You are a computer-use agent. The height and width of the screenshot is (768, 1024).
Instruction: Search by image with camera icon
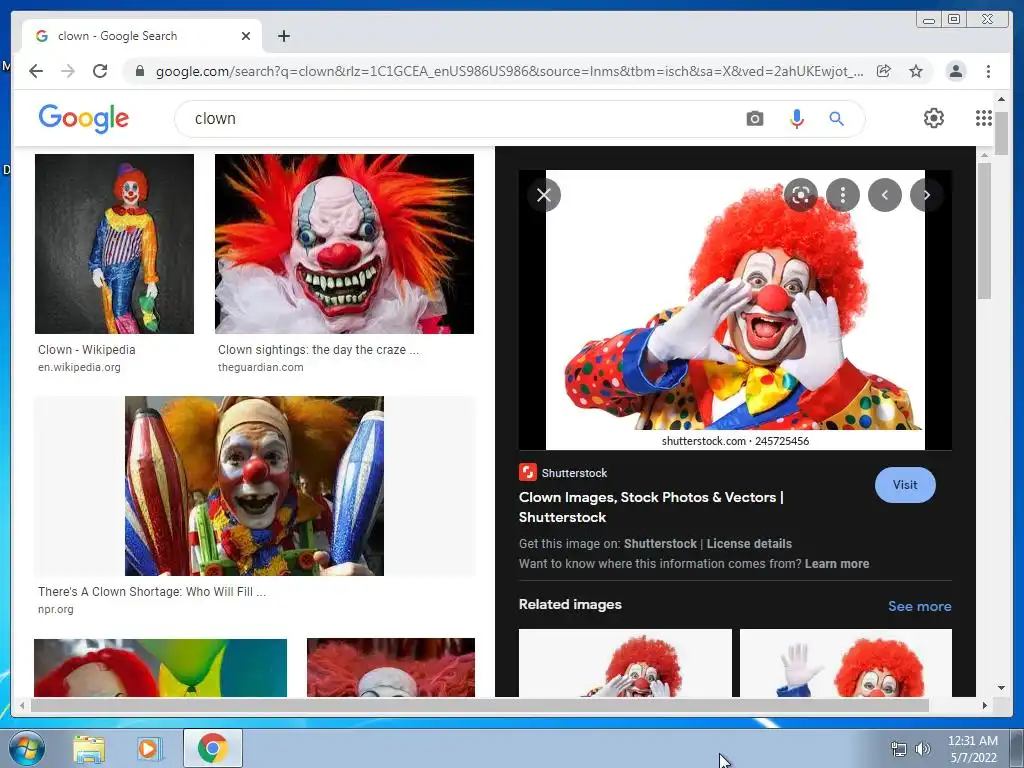(x=755, y=119)
